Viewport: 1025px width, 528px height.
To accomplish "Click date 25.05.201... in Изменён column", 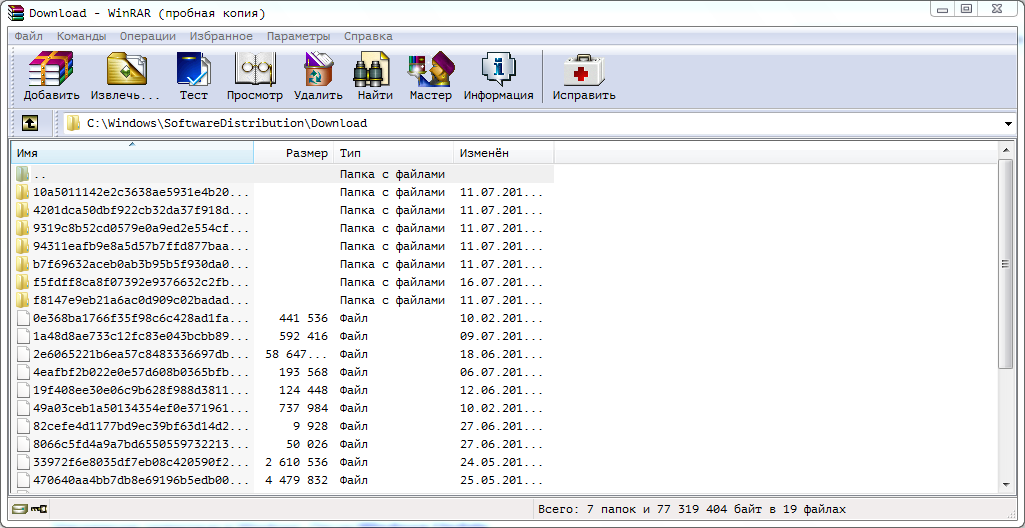I will tap(501, 480).
